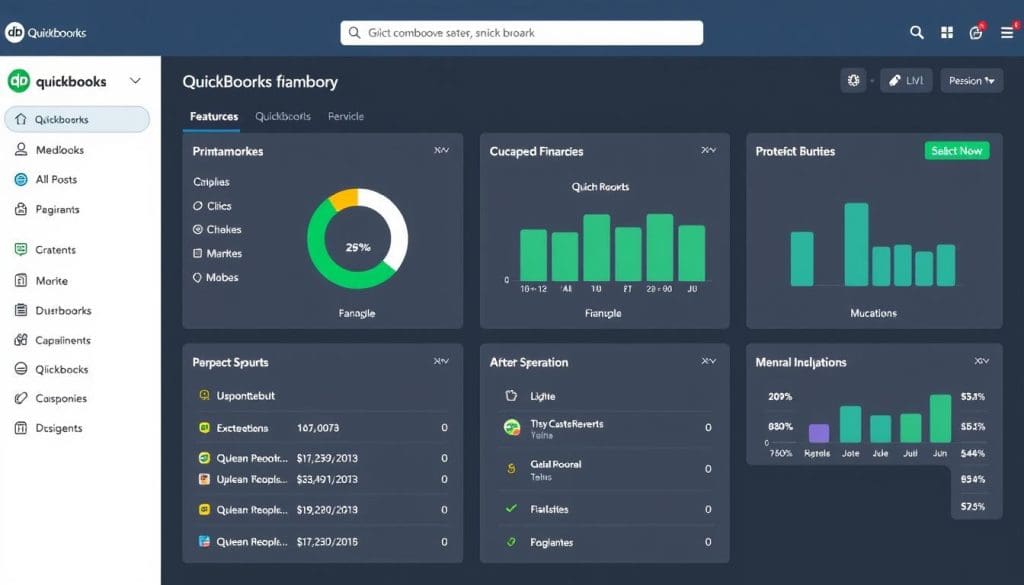
Task: Click the search magnifier icon in top bar
Action: [x=916, y=33]
